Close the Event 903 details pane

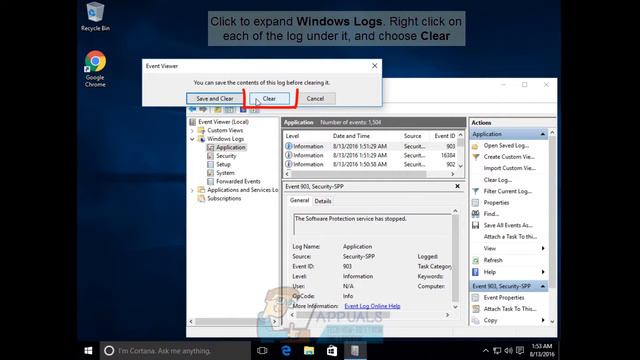pyautogui.click(x=458, y=186)
